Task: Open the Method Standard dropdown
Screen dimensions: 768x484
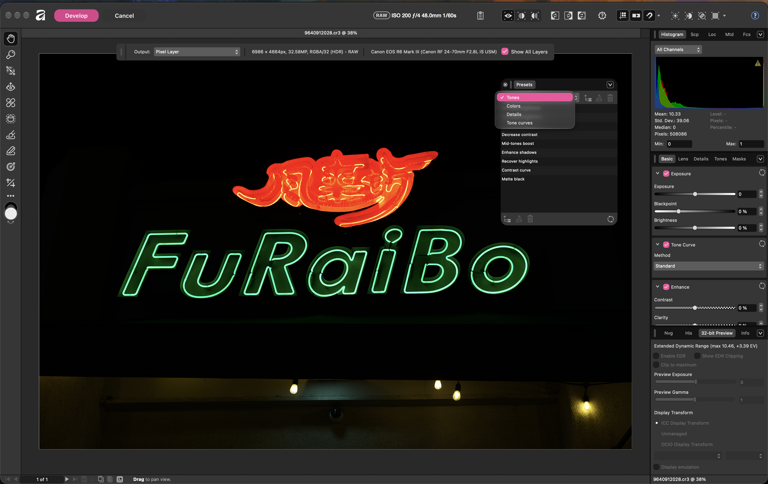Action: coord(708,266)
